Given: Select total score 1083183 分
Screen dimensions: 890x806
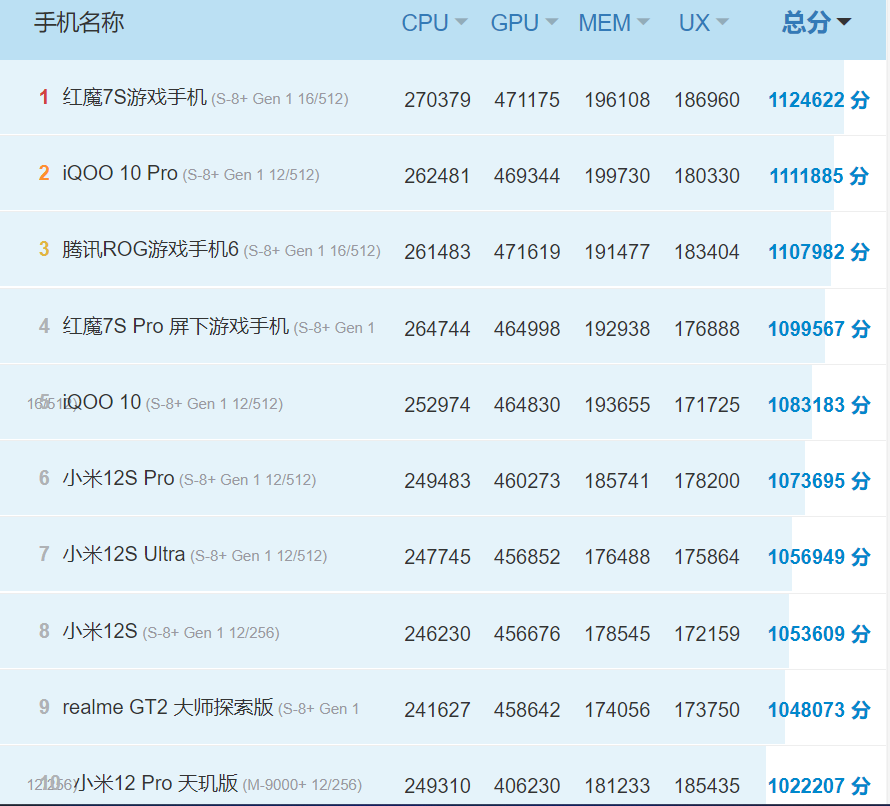Looking at the screenshot, I should pyautogui.click(x=818, y=405).
